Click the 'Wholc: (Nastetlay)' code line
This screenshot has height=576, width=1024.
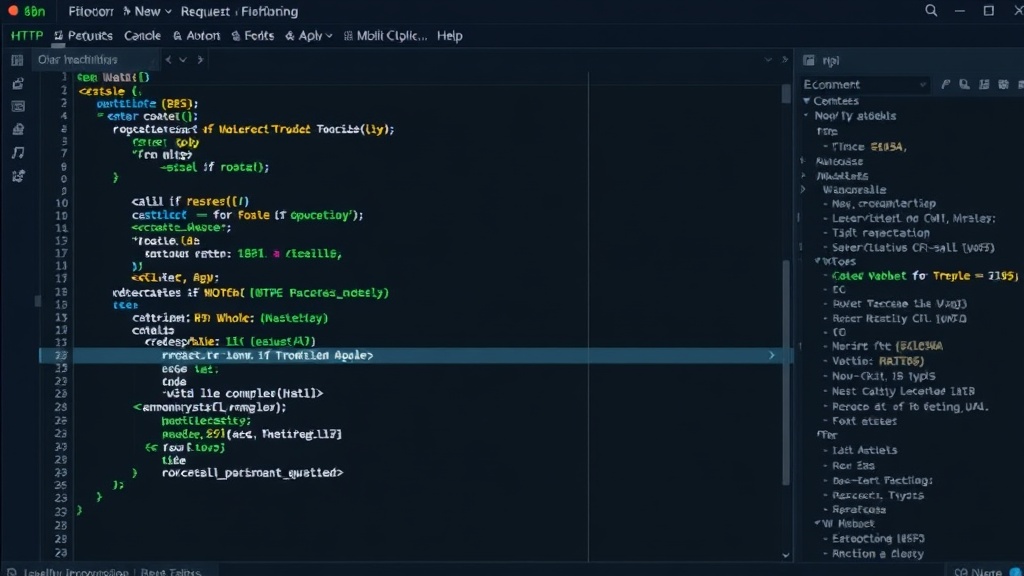tap(230, 318)
